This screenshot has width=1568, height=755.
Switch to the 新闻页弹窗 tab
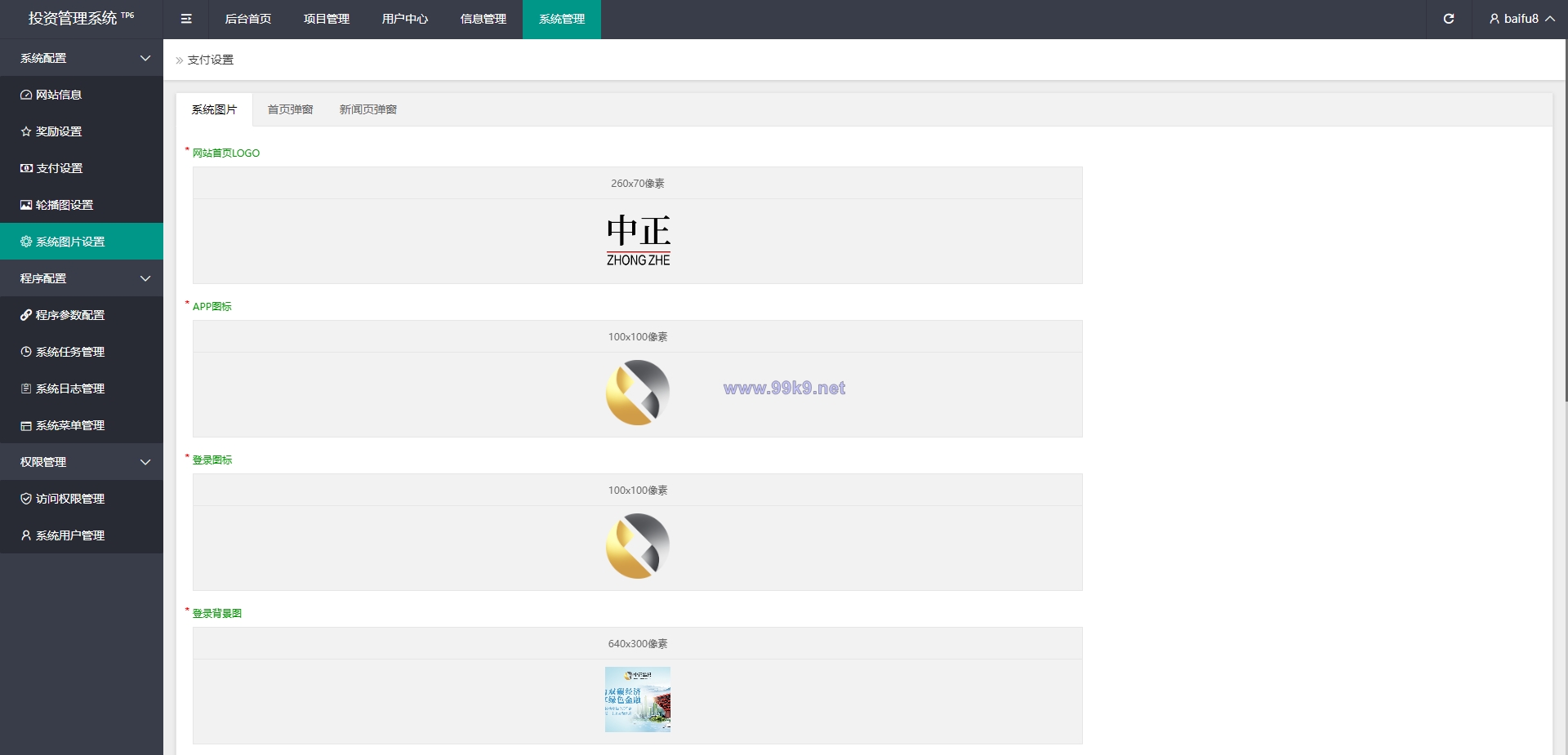[x=367, y=109]
